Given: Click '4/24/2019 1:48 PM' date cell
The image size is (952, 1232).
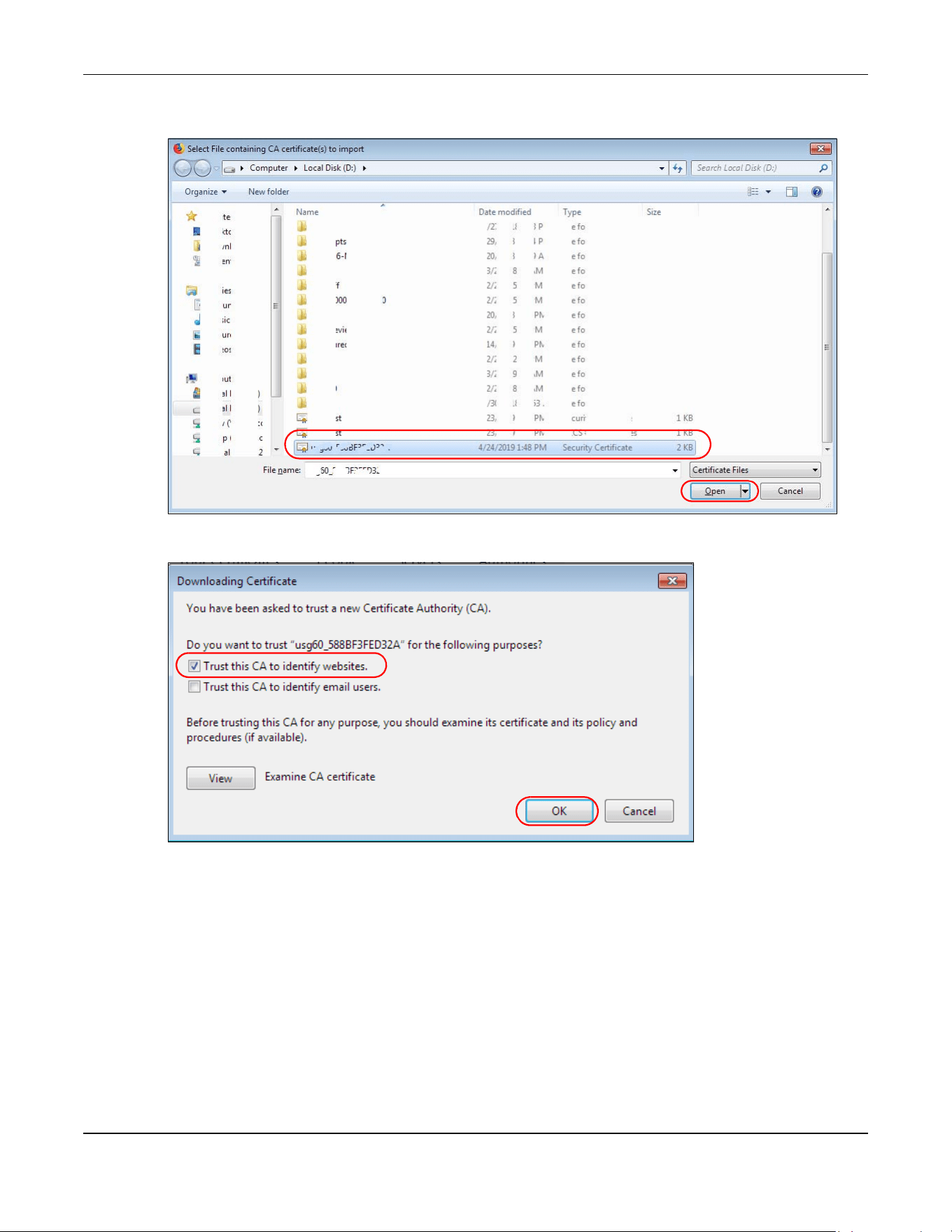Looking at the screenshot, I should pos(512,448).
